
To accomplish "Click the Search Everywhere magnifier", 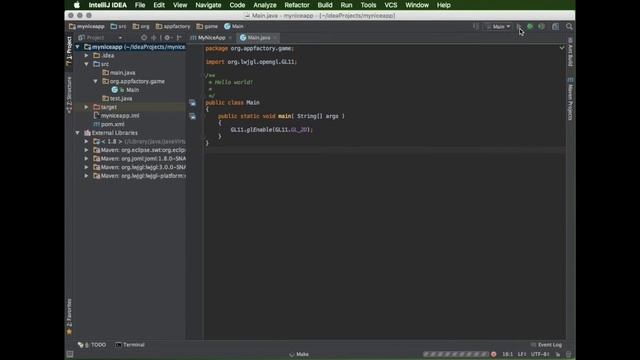I will coord(569,27).
